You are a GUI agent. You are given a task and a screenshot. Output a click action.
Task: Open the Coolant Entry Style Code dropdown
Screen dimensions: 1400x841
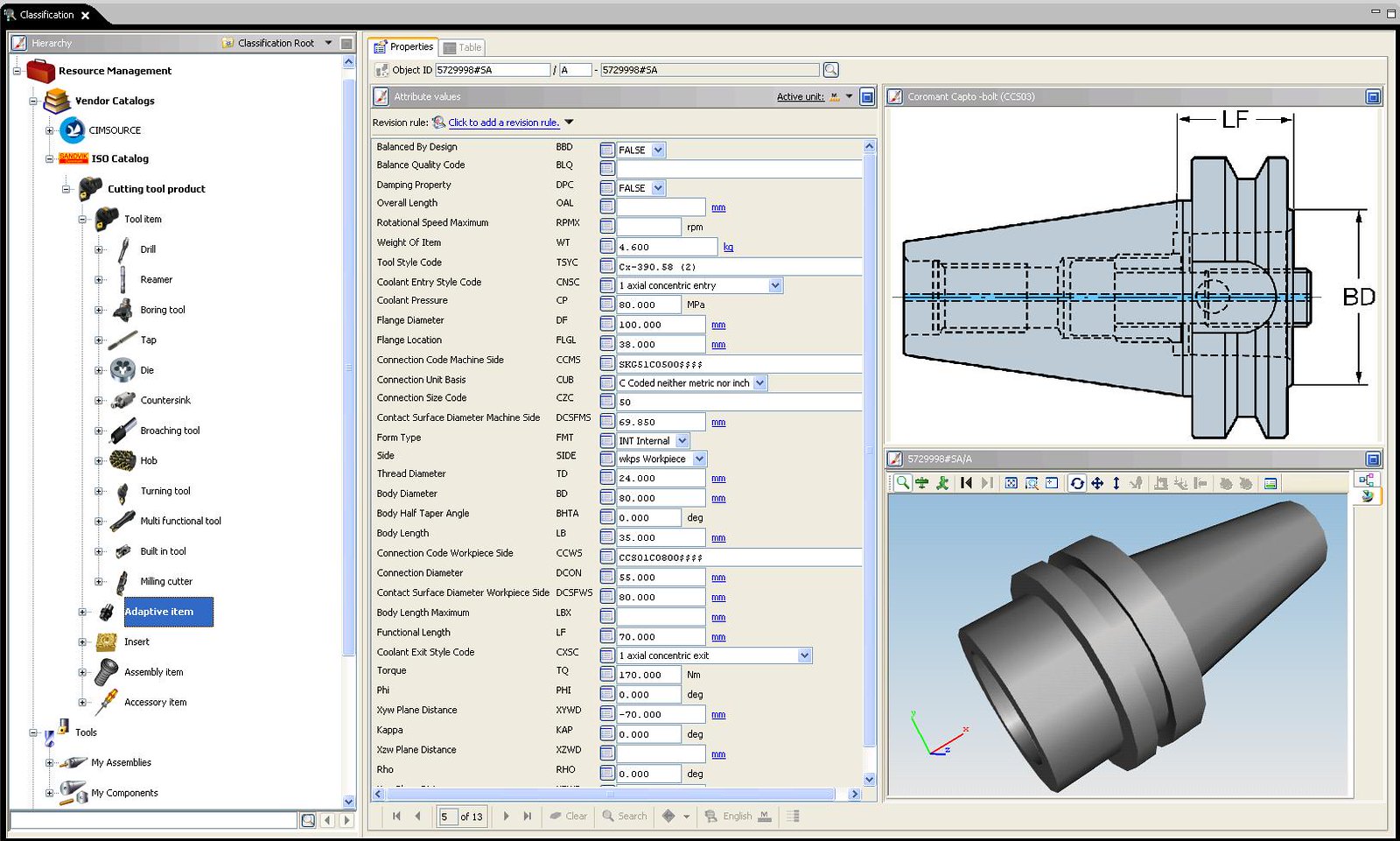pos(775,285)
